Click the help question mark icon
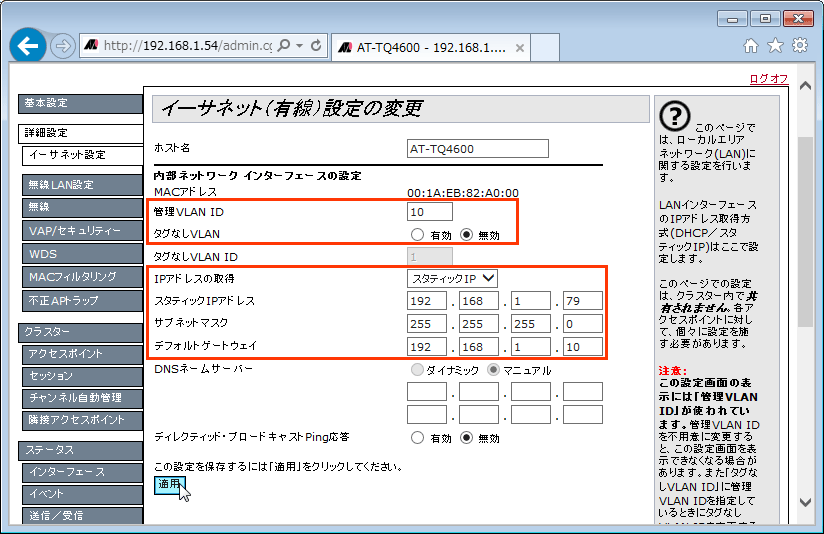The image size is (824, 534). [675, 116]
